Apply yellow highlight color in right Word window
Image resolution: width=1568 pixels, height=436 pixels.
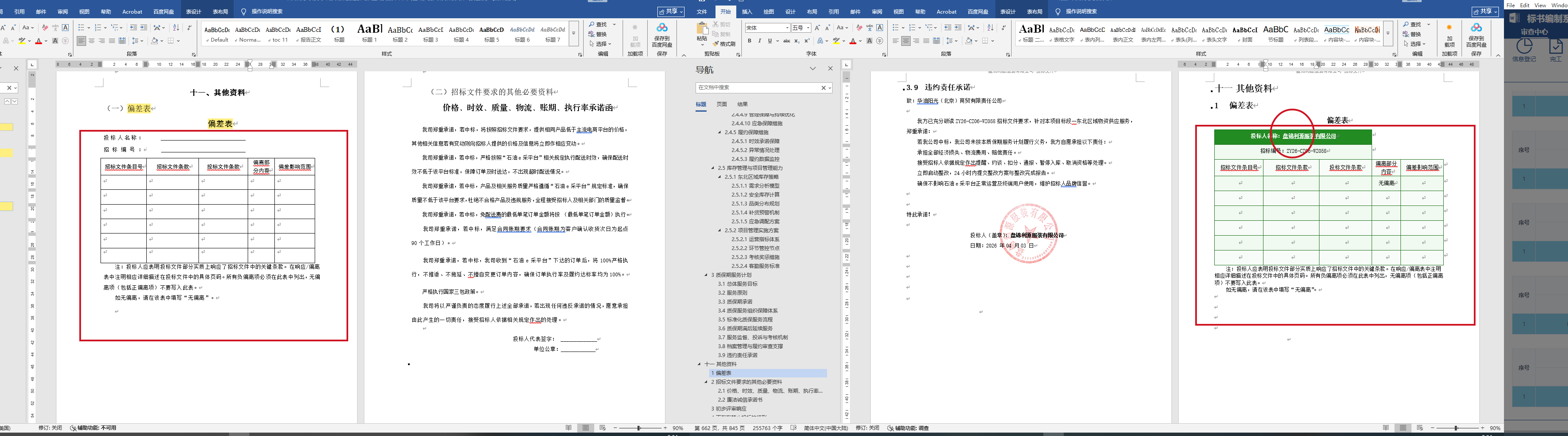(x=836, y=41)
